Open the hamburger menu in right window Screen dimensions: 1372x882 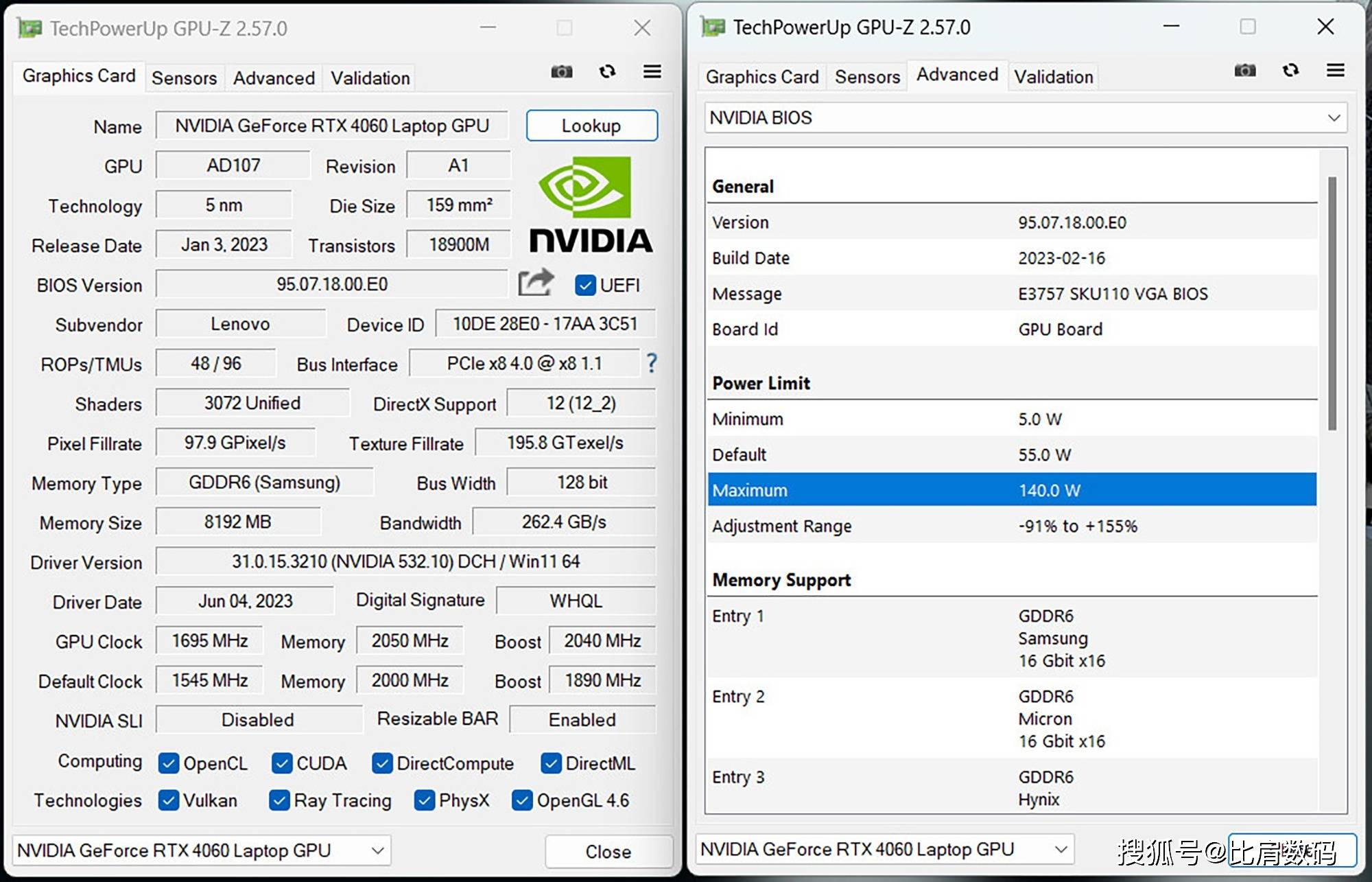[x=1335, y=70]
